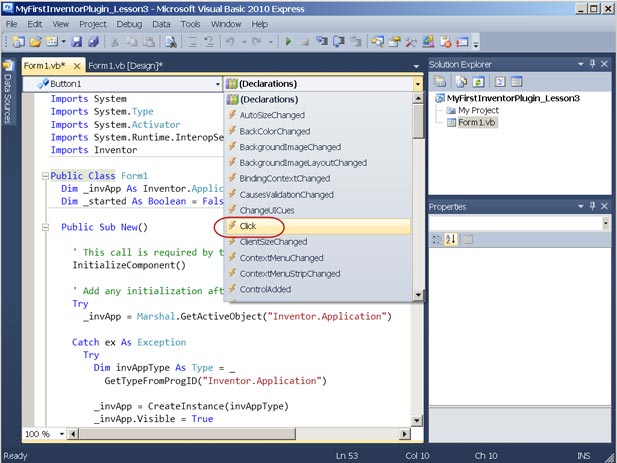Click the Comment Out Lines icon

192,42
